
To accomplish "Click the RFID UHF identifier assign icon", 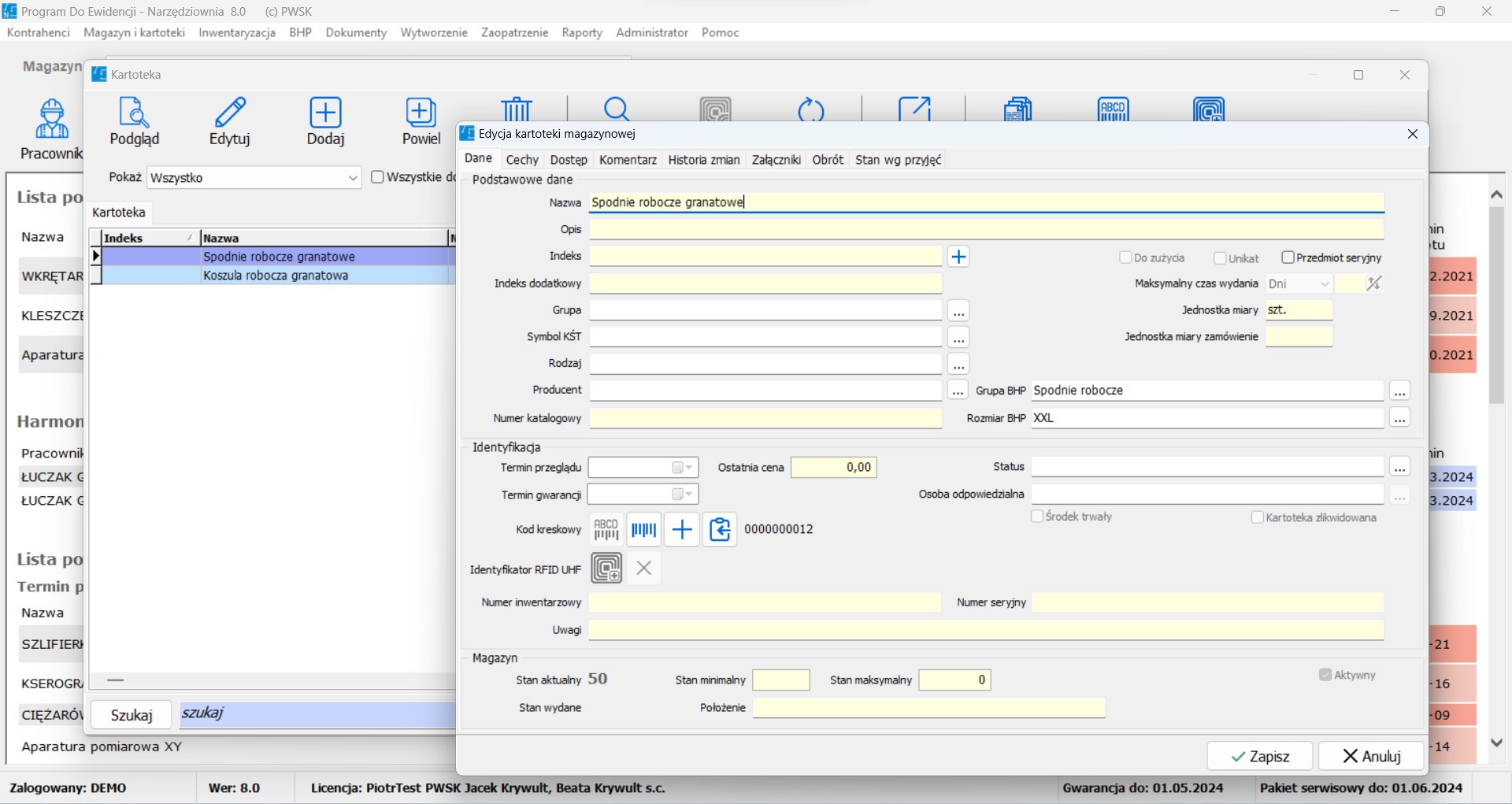I will point(606,569).
